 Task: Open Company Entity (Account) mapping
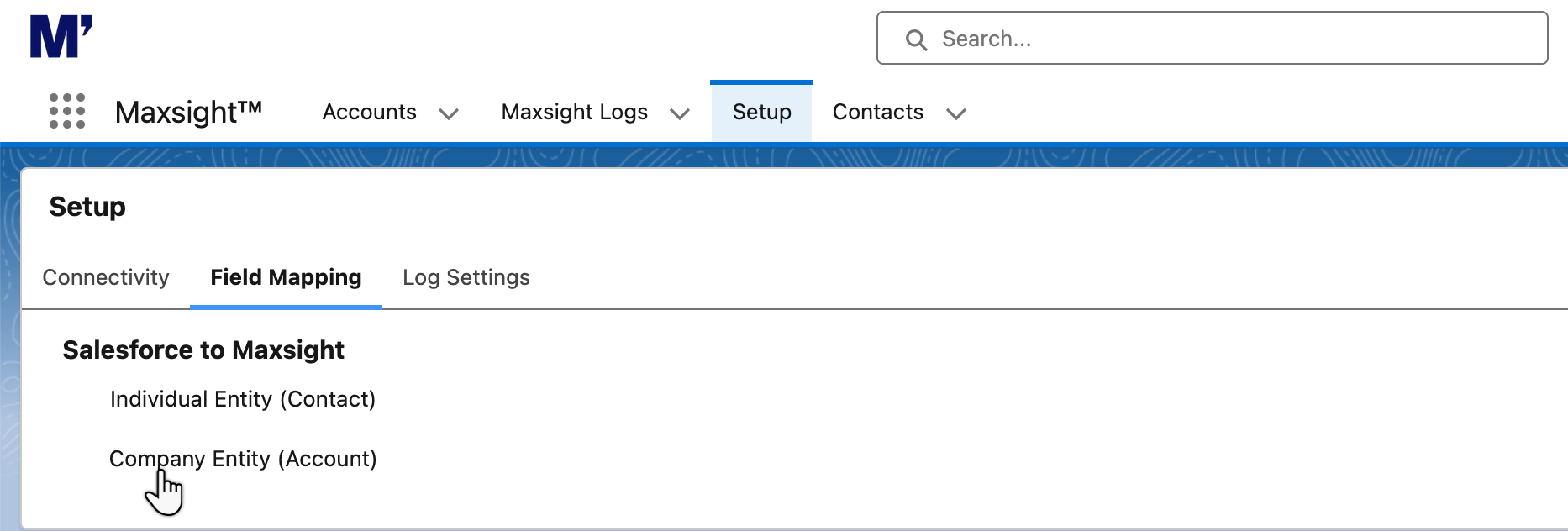(x=243, y=459)
